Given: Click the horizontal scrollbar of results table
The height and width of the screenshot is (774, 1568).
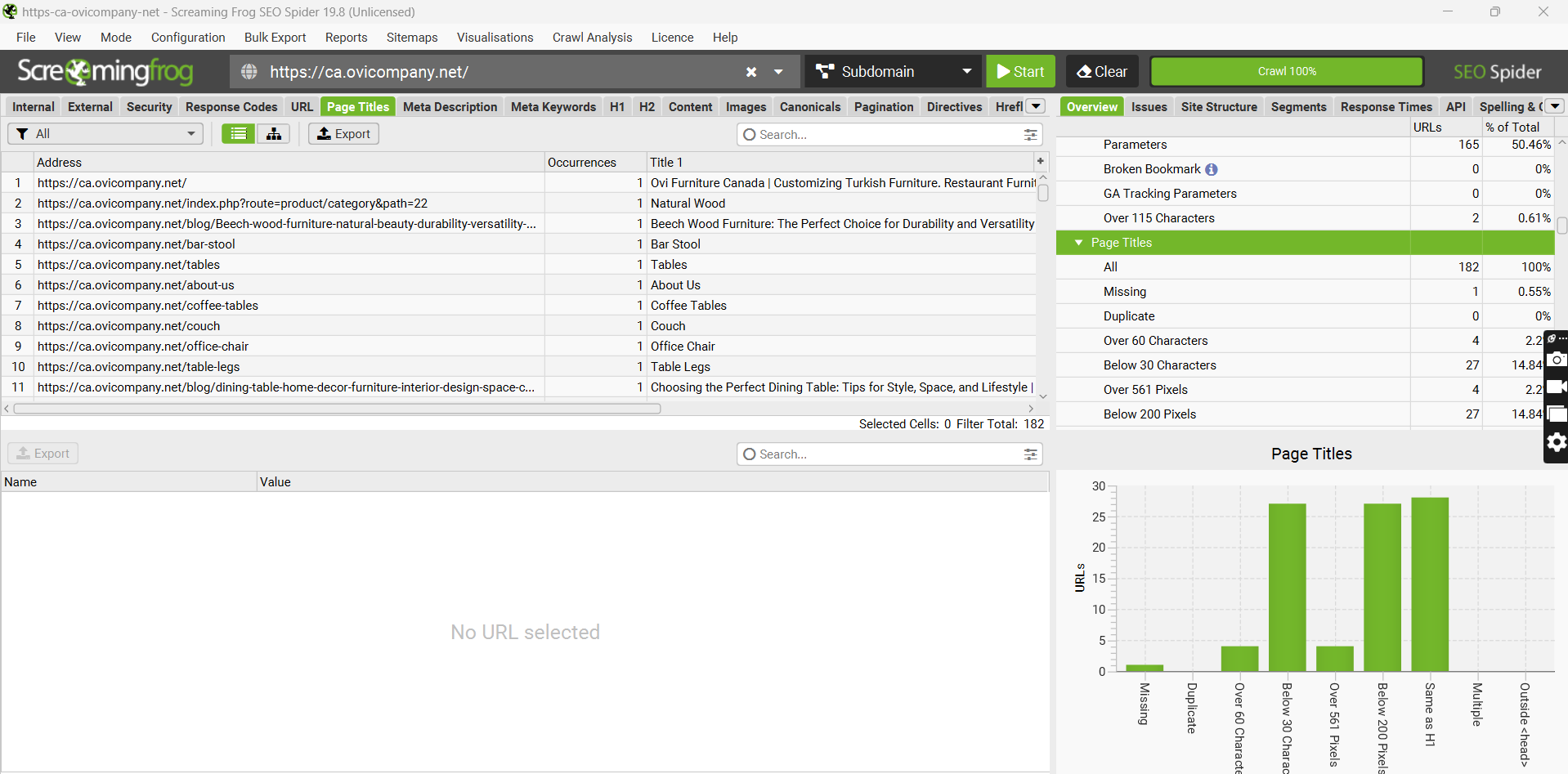Looking at the screenshot, I should 337,409.
